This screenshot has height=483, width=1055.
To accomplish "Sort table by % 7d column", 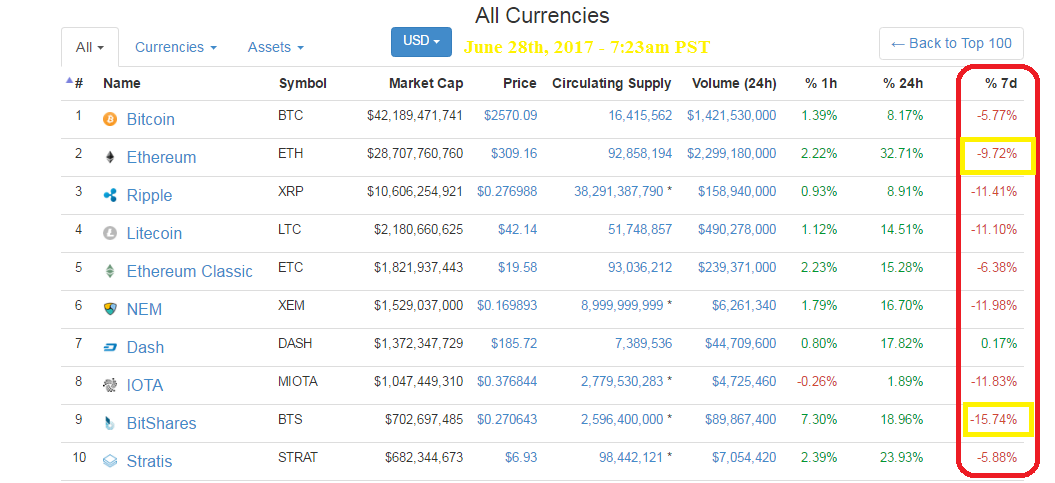I will pos(1000,83).
